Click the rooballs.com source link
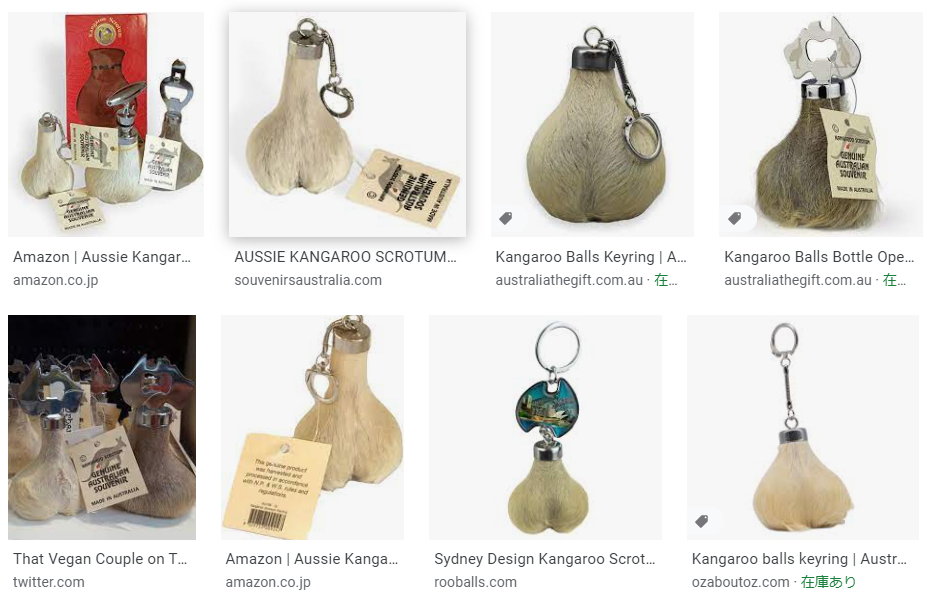Image resolution: width=936 pixels, height=607 pixels. pos(475,582)
